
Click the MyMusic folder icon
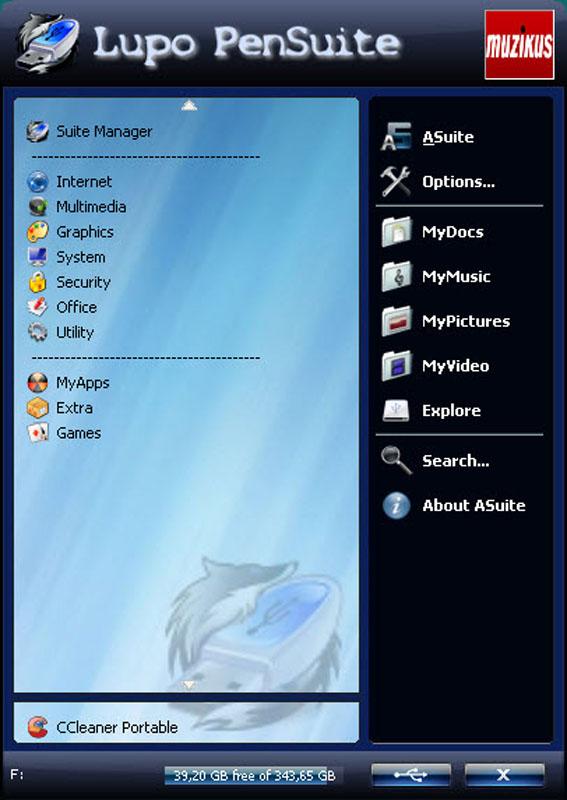pyautogui.click(x=396, y=276)
